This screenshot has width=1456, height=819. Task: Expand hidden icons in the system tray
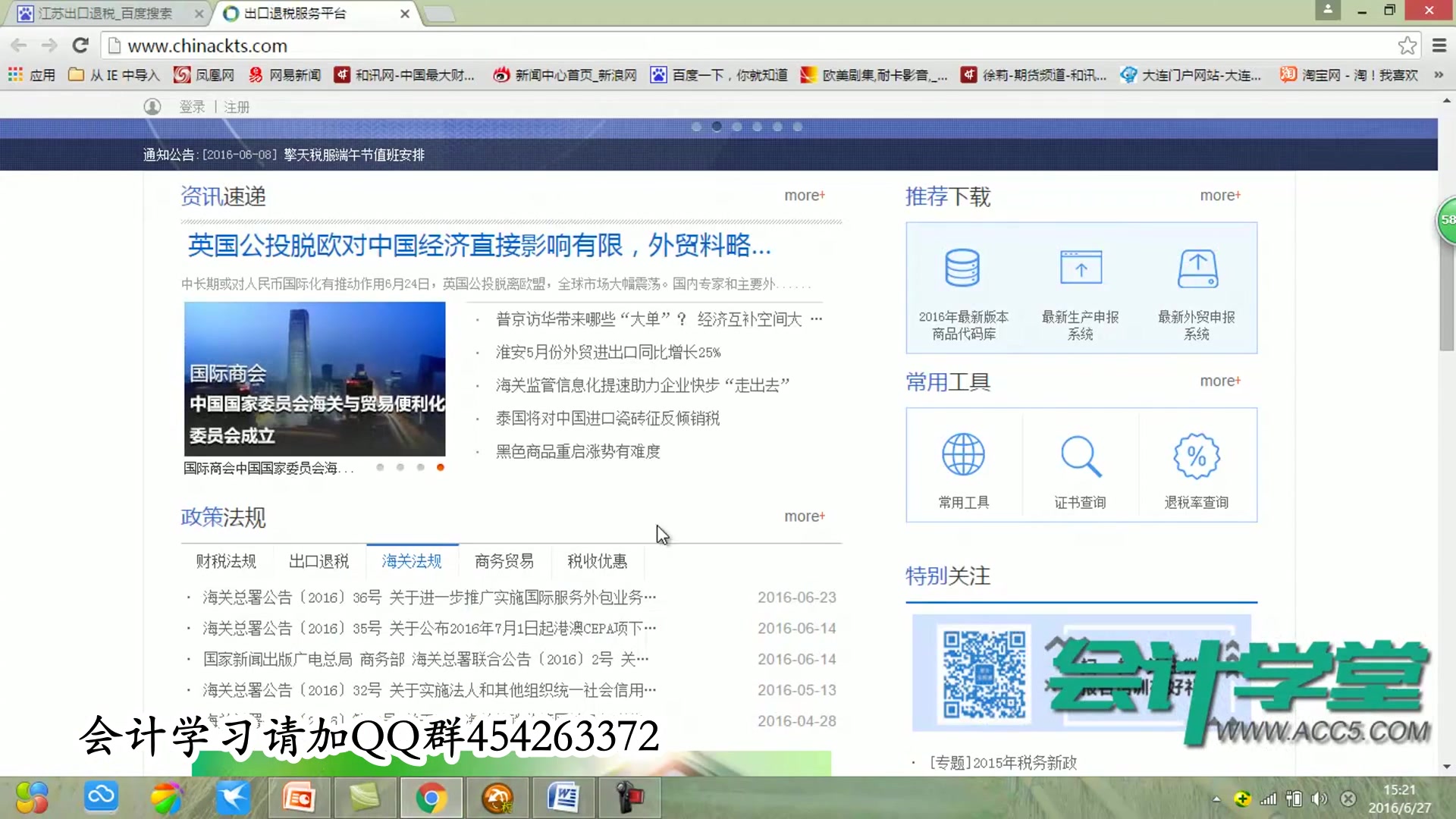pos(1217,798)
